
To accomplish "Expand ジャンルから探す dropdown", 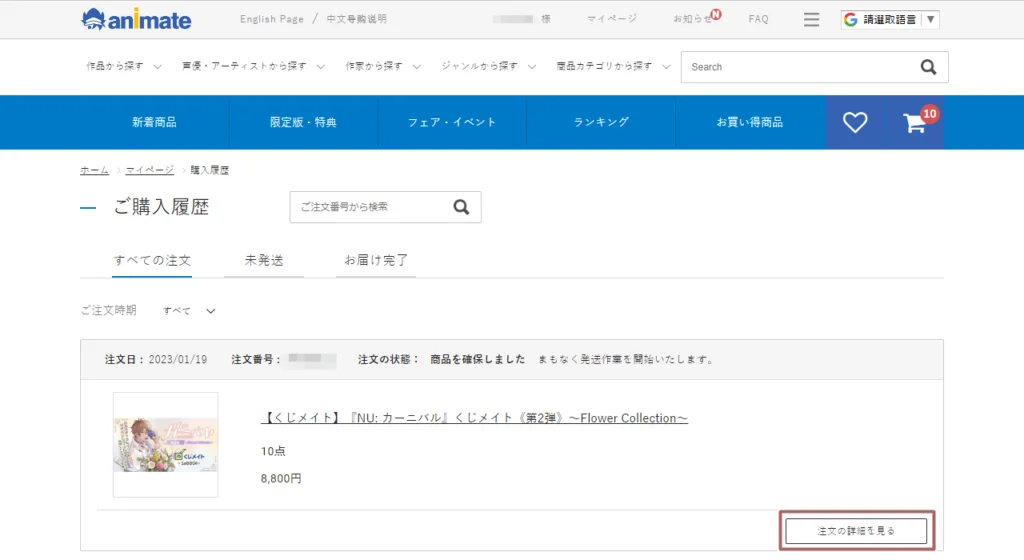I will click(488, 66).
